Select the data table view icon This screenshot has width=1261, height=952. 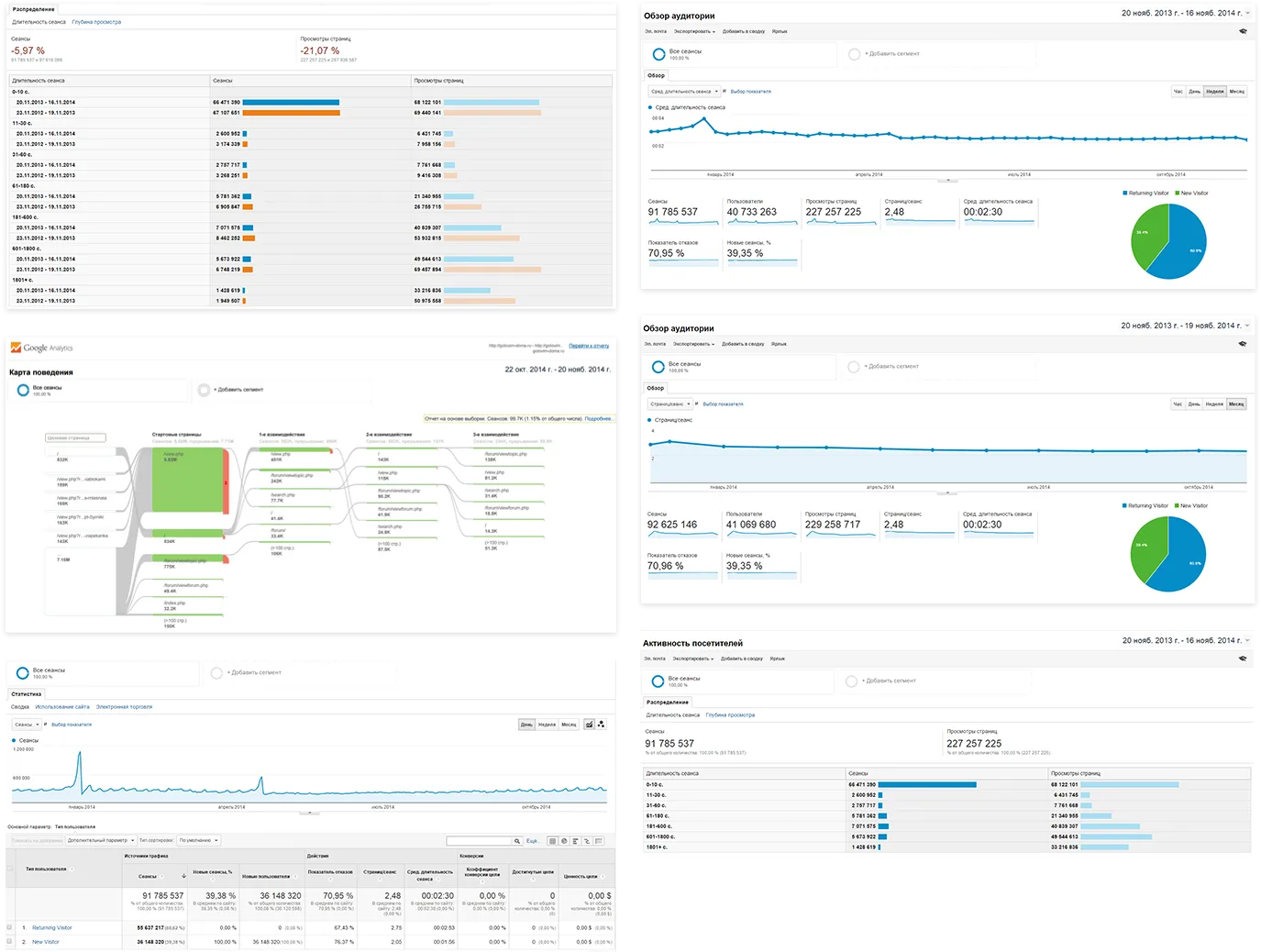552,841
